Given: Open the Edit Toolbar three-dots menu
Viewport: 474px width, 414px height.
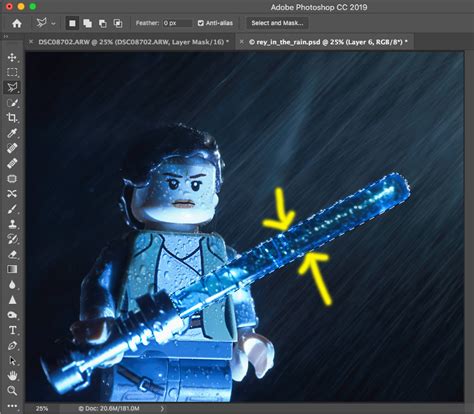Looking at the screenshot, I should (12, 406).
